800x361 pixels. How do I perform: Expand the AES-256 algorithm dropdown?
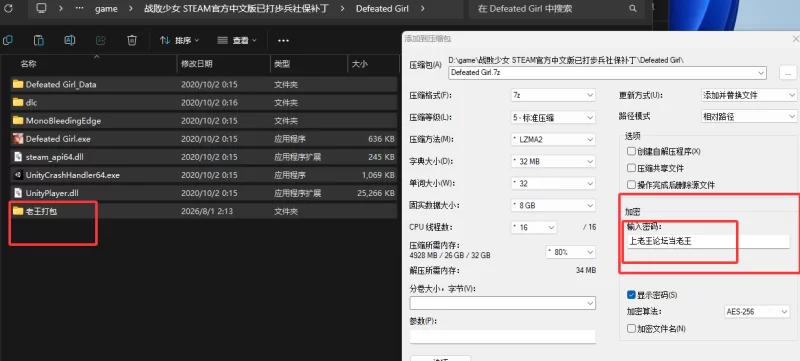(x=757, y=312)
